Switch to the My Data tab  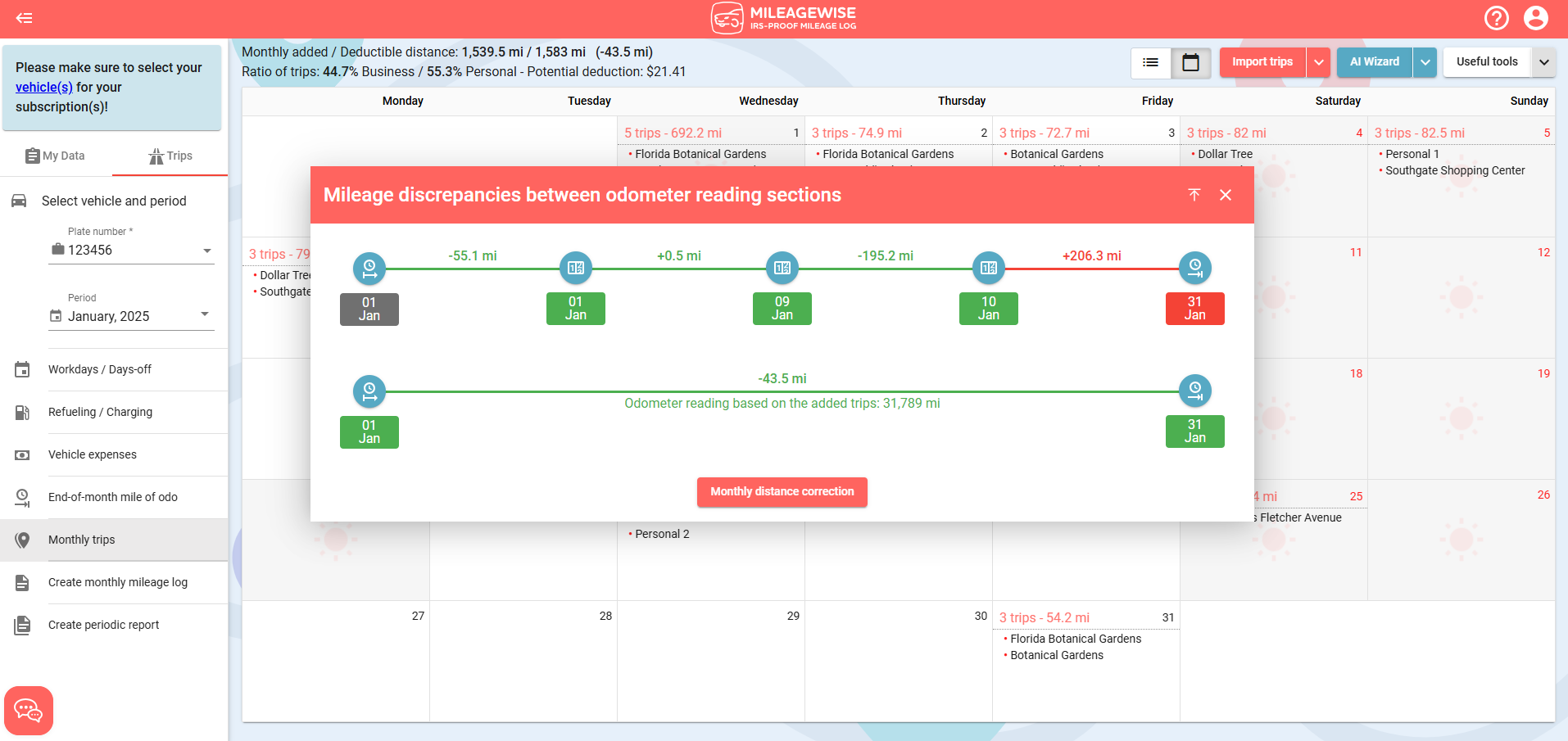(x=56, y=156)
